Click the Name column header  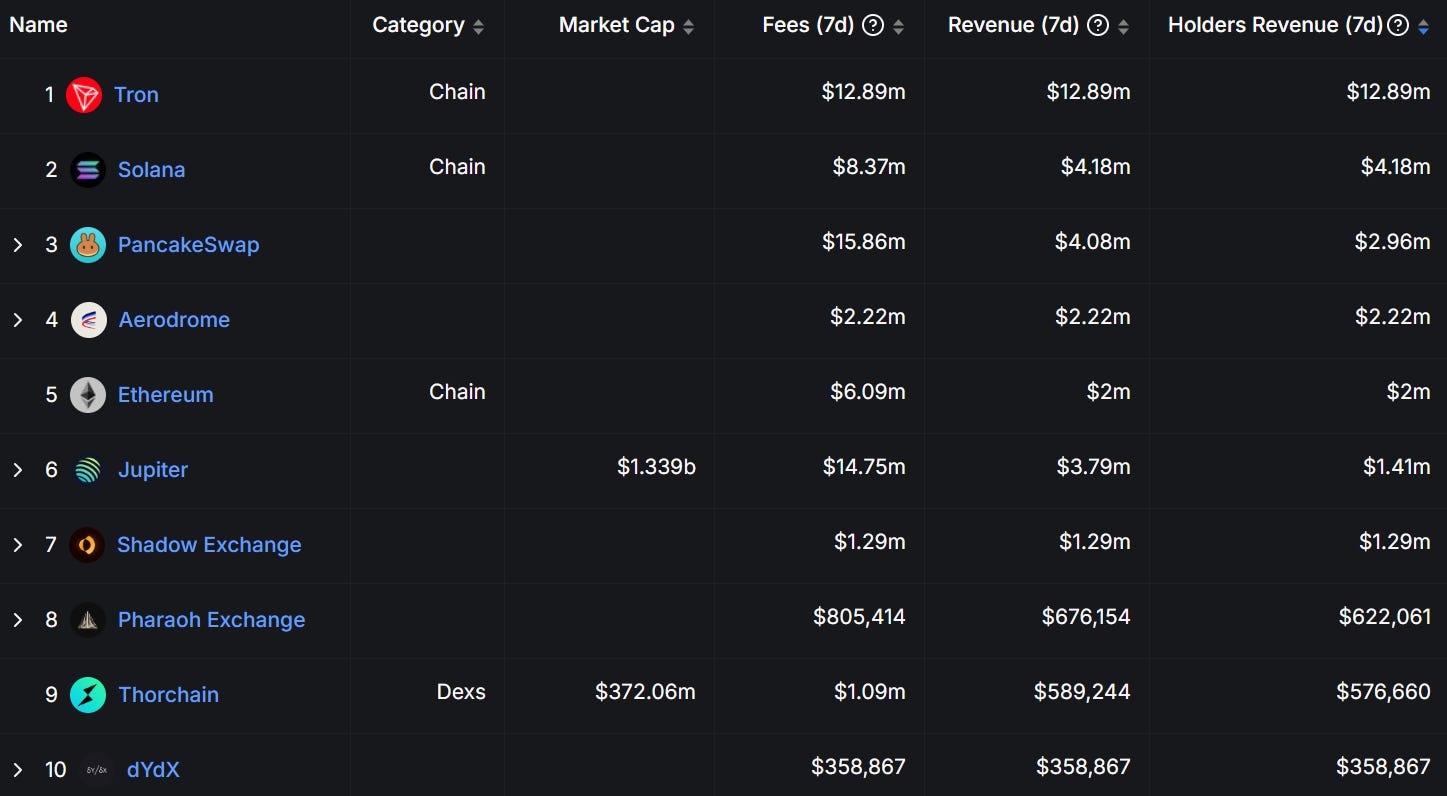(x=38, y=26)
